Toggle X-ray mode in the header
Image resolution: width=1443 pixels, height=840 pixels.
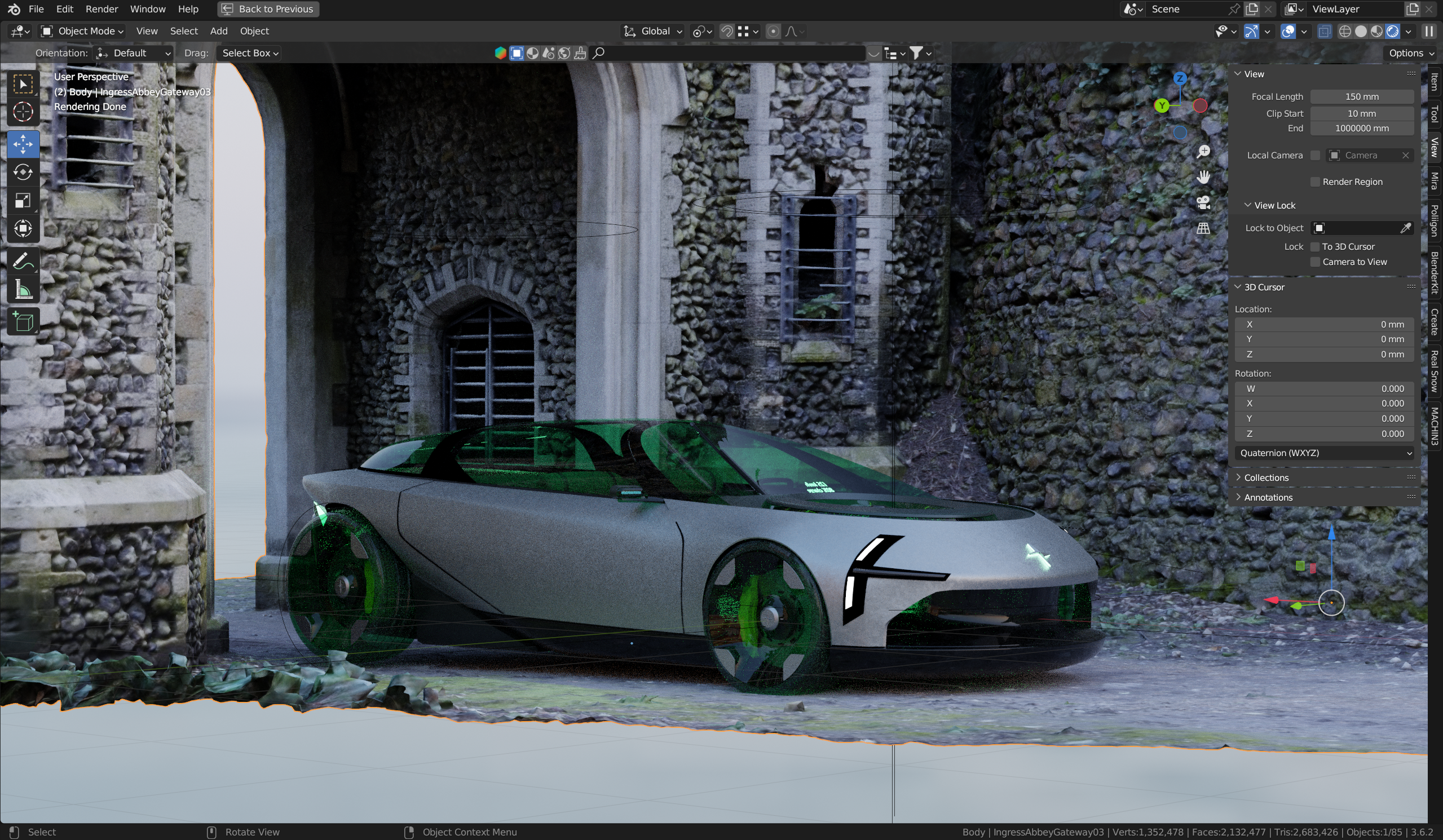coord(1324,32)
